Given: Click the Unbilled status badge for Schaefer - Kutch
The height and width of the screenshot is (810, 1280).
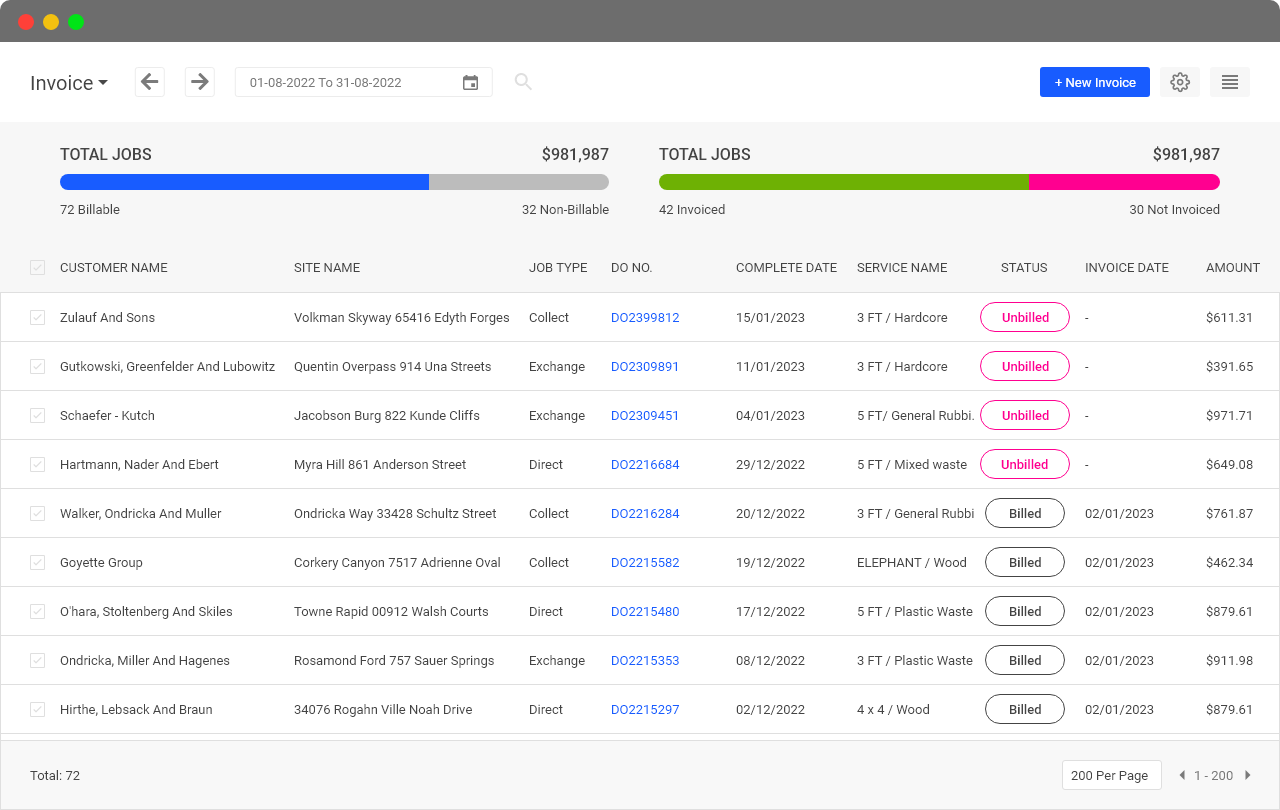Looking at the screenshot, I should (x=1025, y=416).
